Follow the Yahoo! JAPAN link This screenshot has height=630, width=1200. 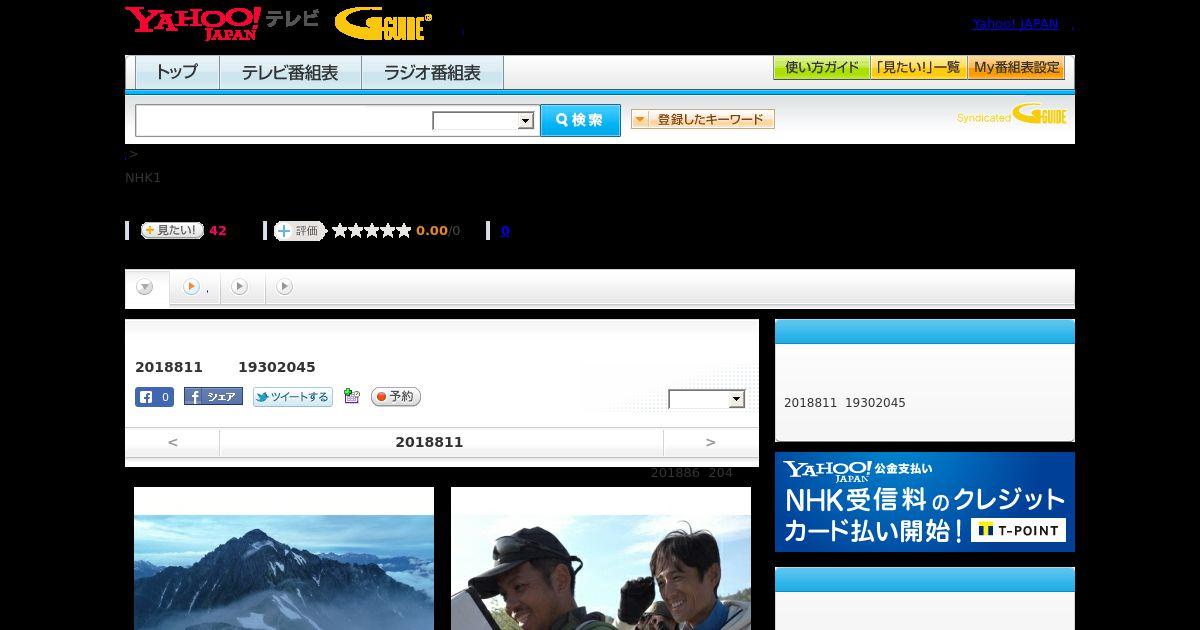[x=1015, y=24]
